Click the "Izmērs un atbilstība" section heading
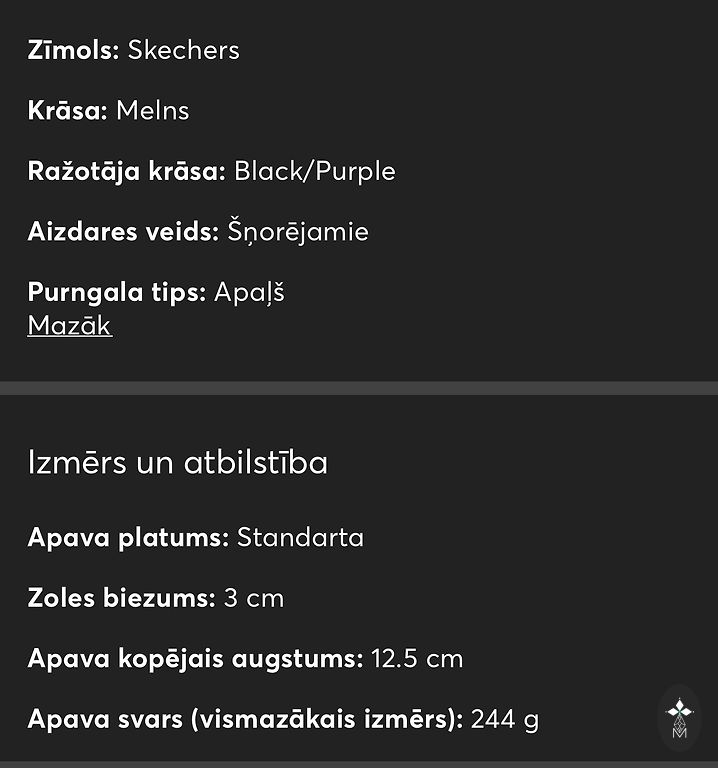The image size is (718, 768). [x=177, y=463]
